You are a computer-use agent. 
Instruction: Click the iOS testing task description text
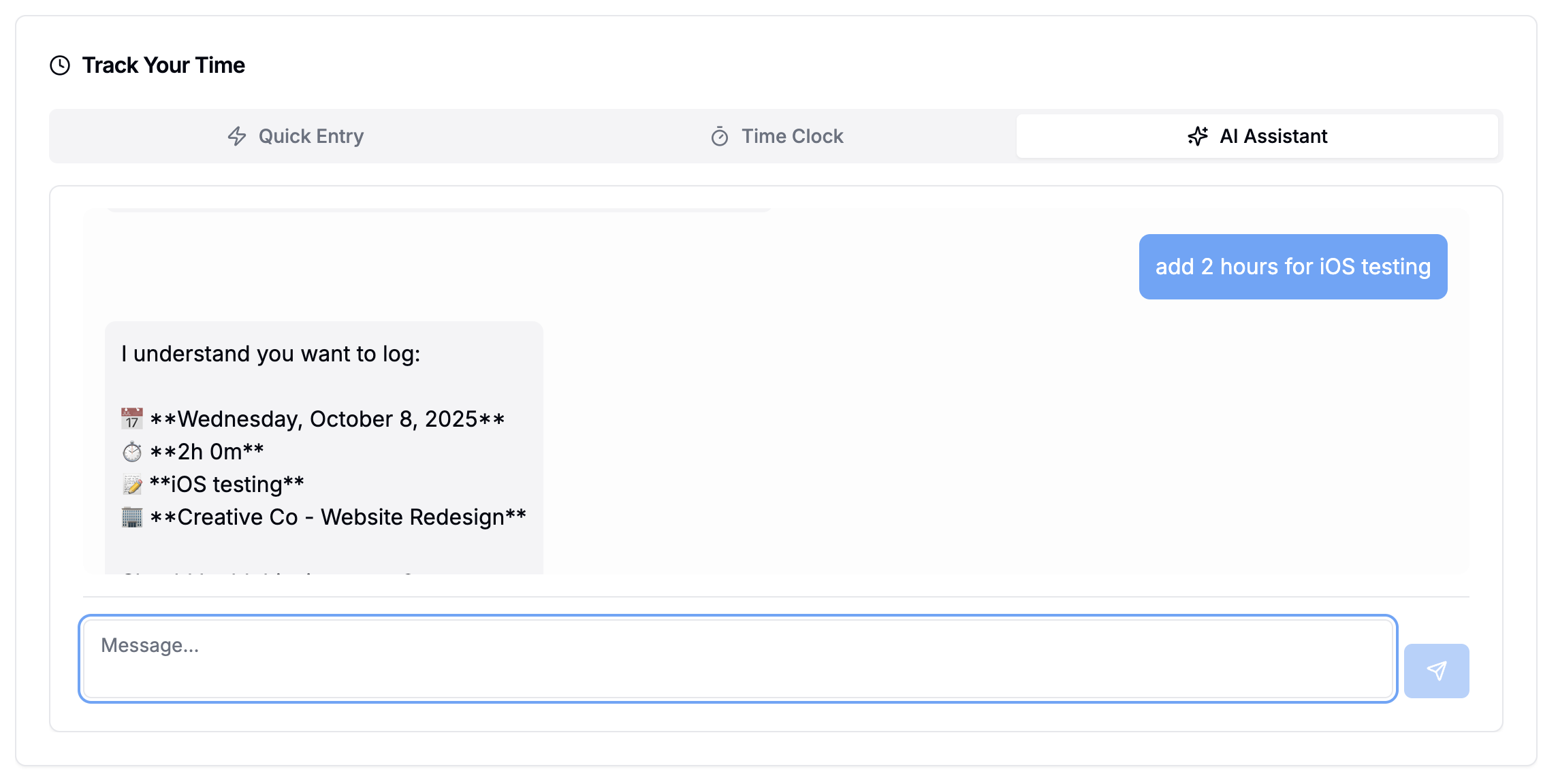227,484
